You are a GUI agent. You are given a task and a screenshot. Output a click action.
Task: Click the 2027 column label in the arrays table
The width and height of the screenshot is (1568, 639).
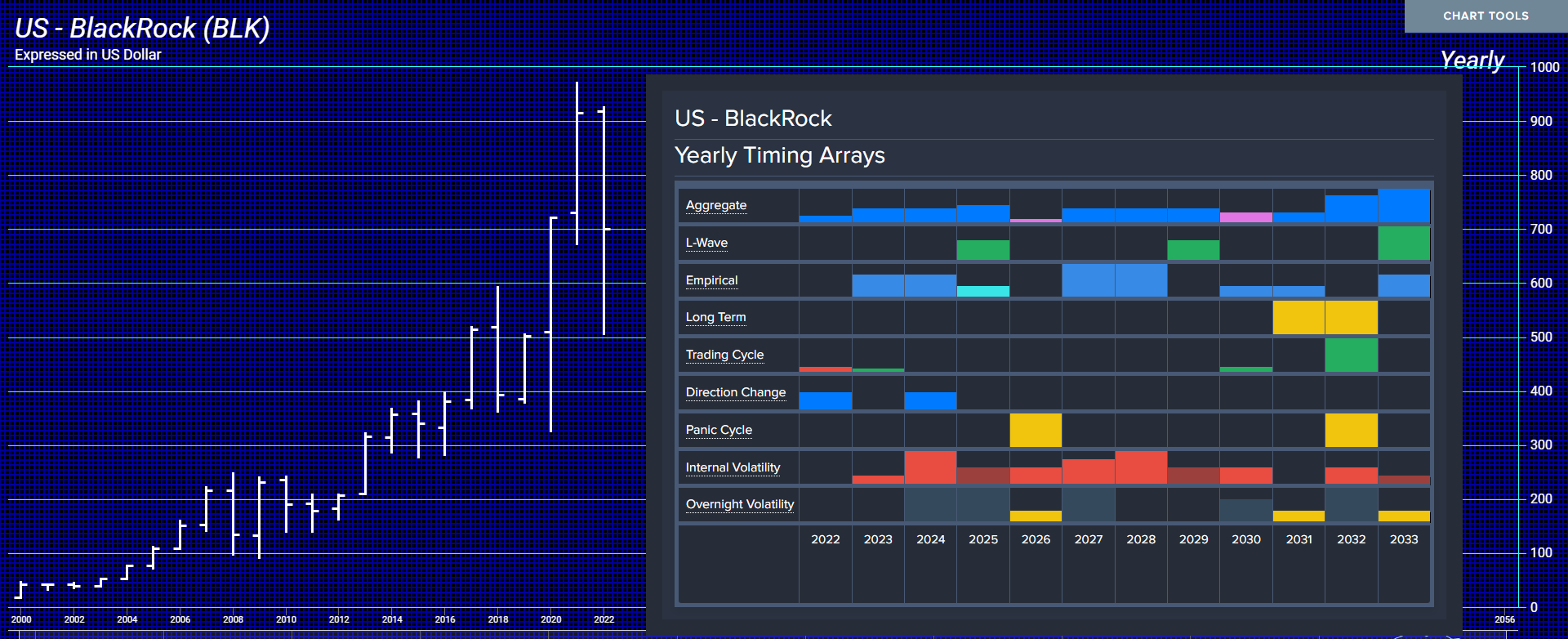pos(1089,539)
